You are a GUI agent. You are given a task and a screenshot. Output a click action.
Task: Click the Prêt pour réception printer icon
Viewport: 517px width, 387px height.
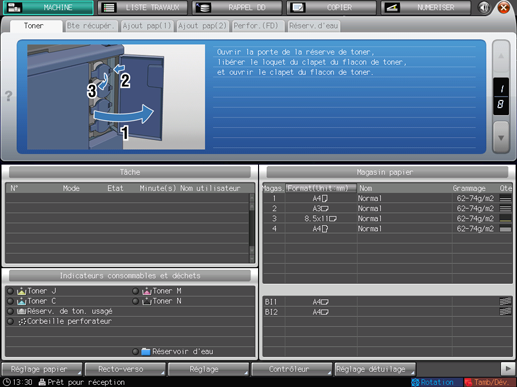click(42, 382)
